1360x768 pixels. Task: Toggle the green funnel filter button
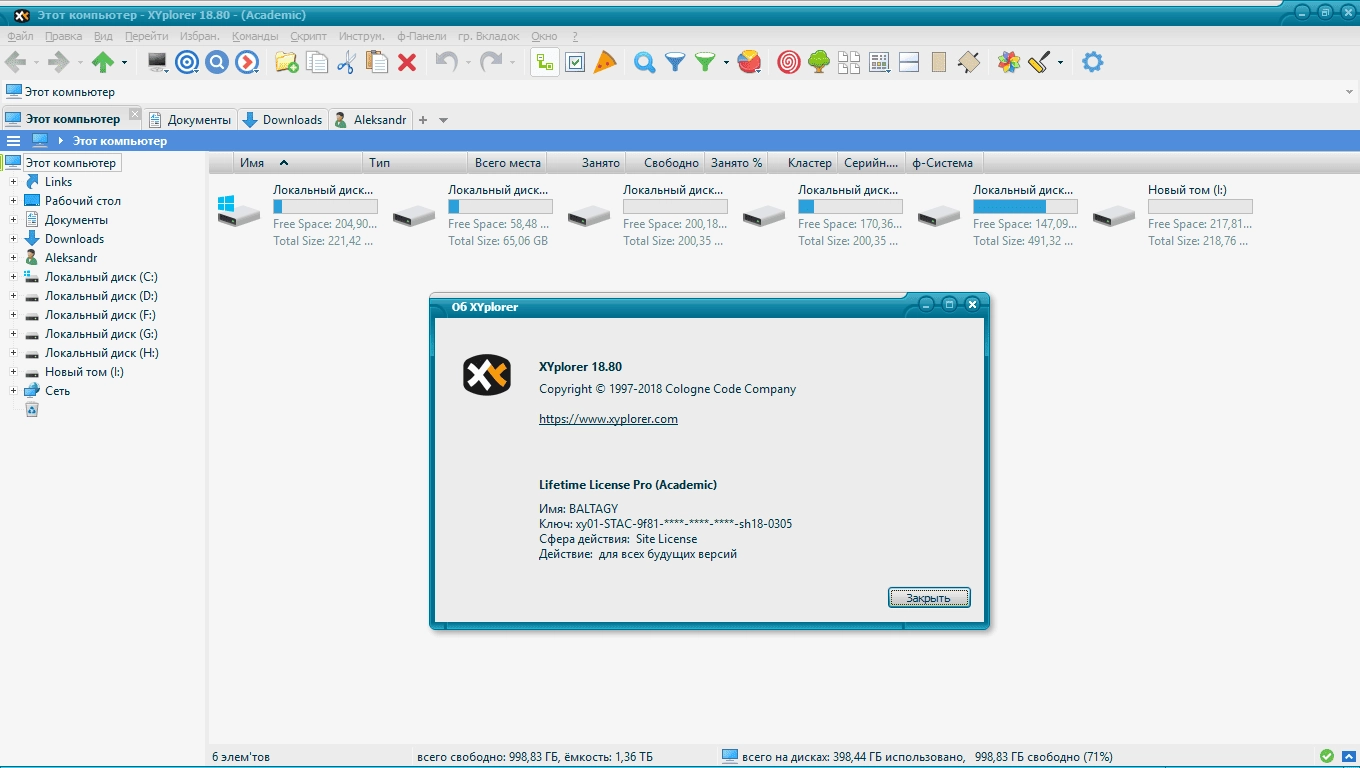[705, 62]
